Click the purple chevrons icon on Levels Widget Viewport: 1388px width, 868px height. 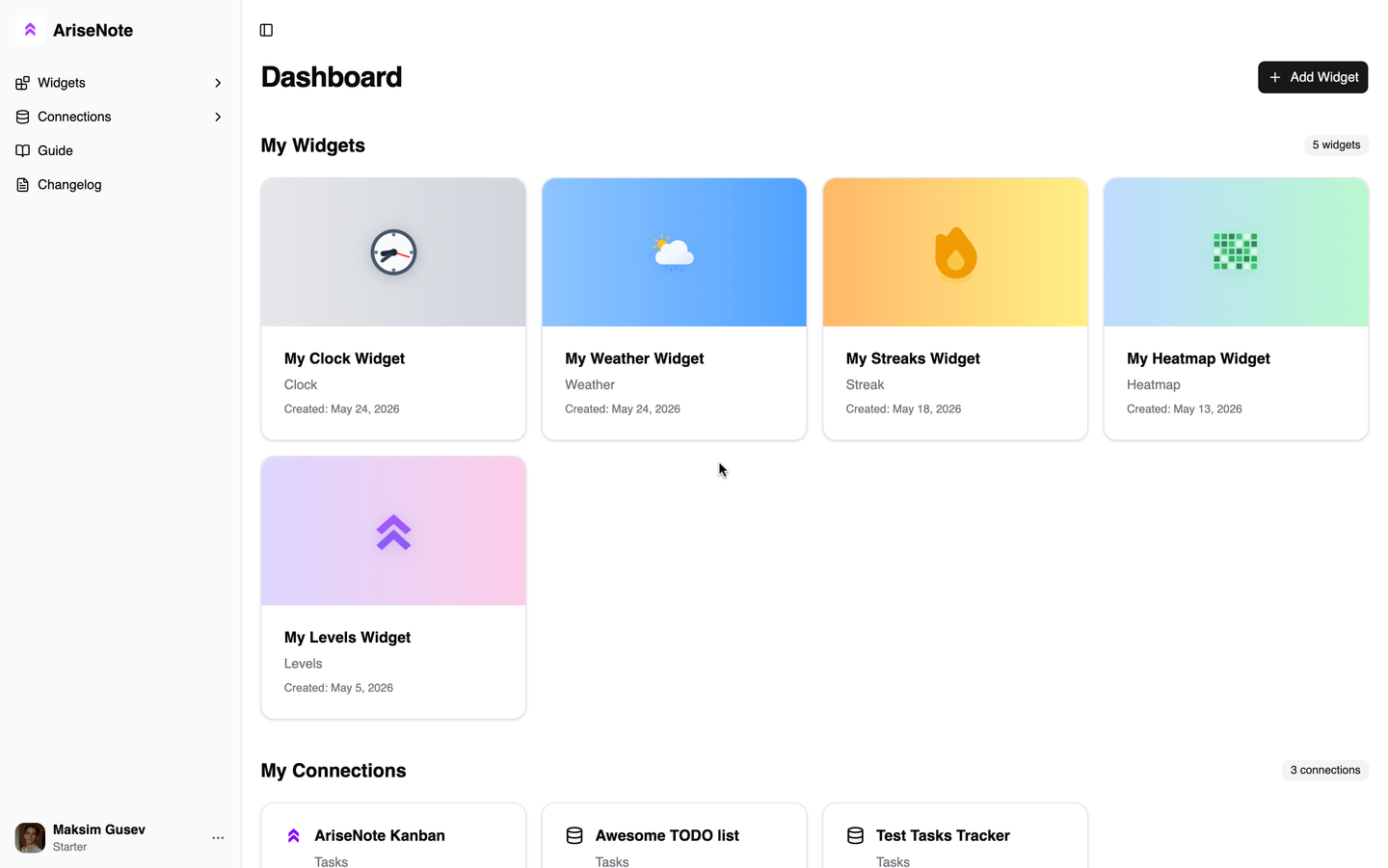[x=393, y=532]
